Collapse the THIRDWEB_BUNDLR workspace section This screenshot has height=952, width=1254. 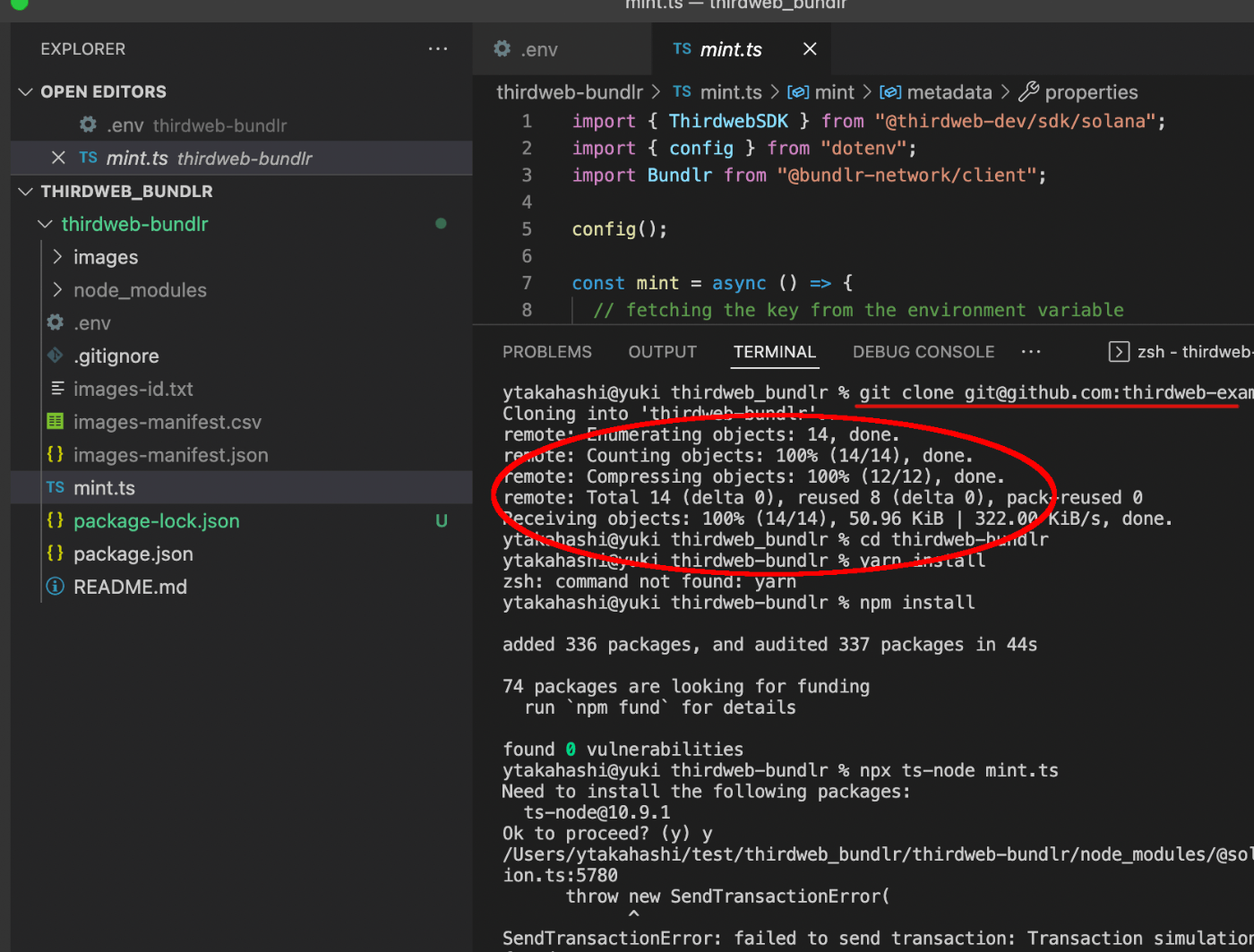[x=25, y=191]
